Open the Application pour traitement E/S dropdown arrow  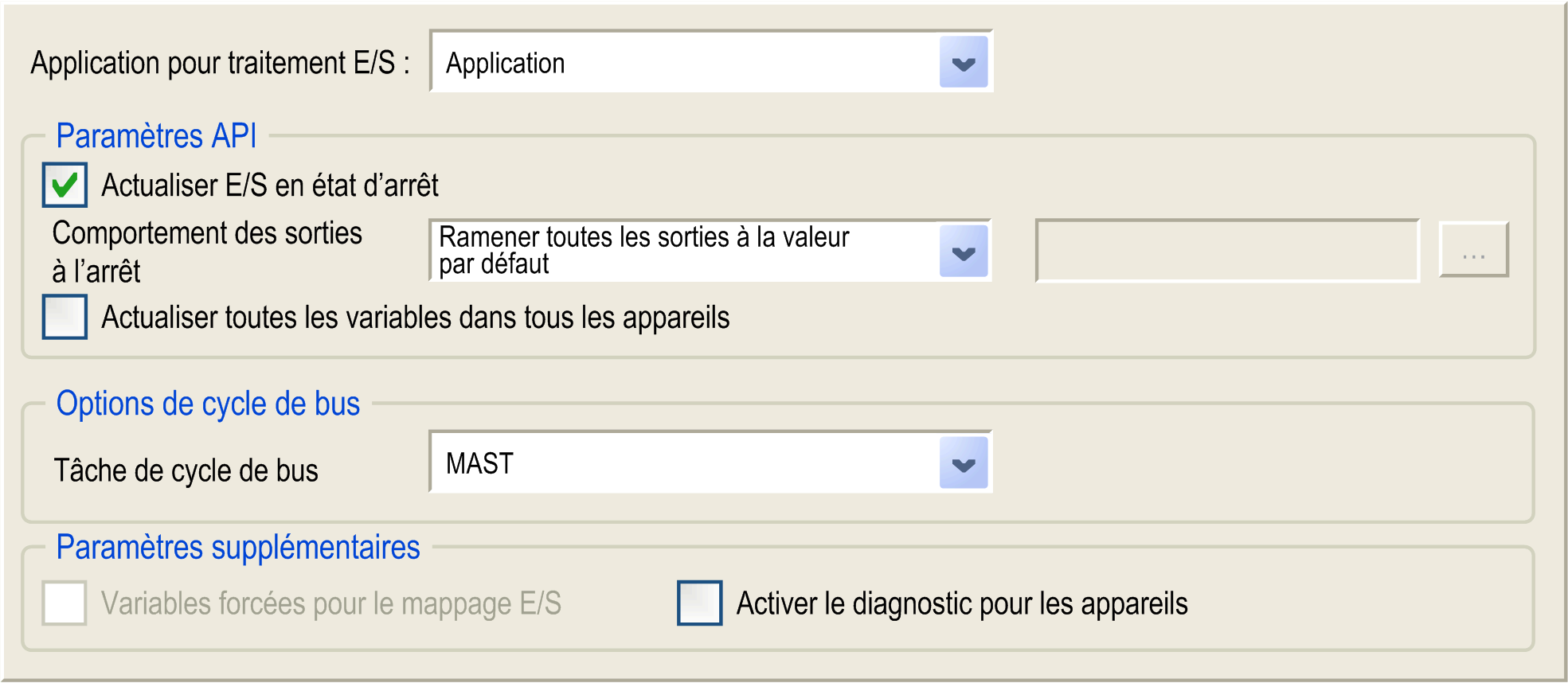[x=963, y=63]
